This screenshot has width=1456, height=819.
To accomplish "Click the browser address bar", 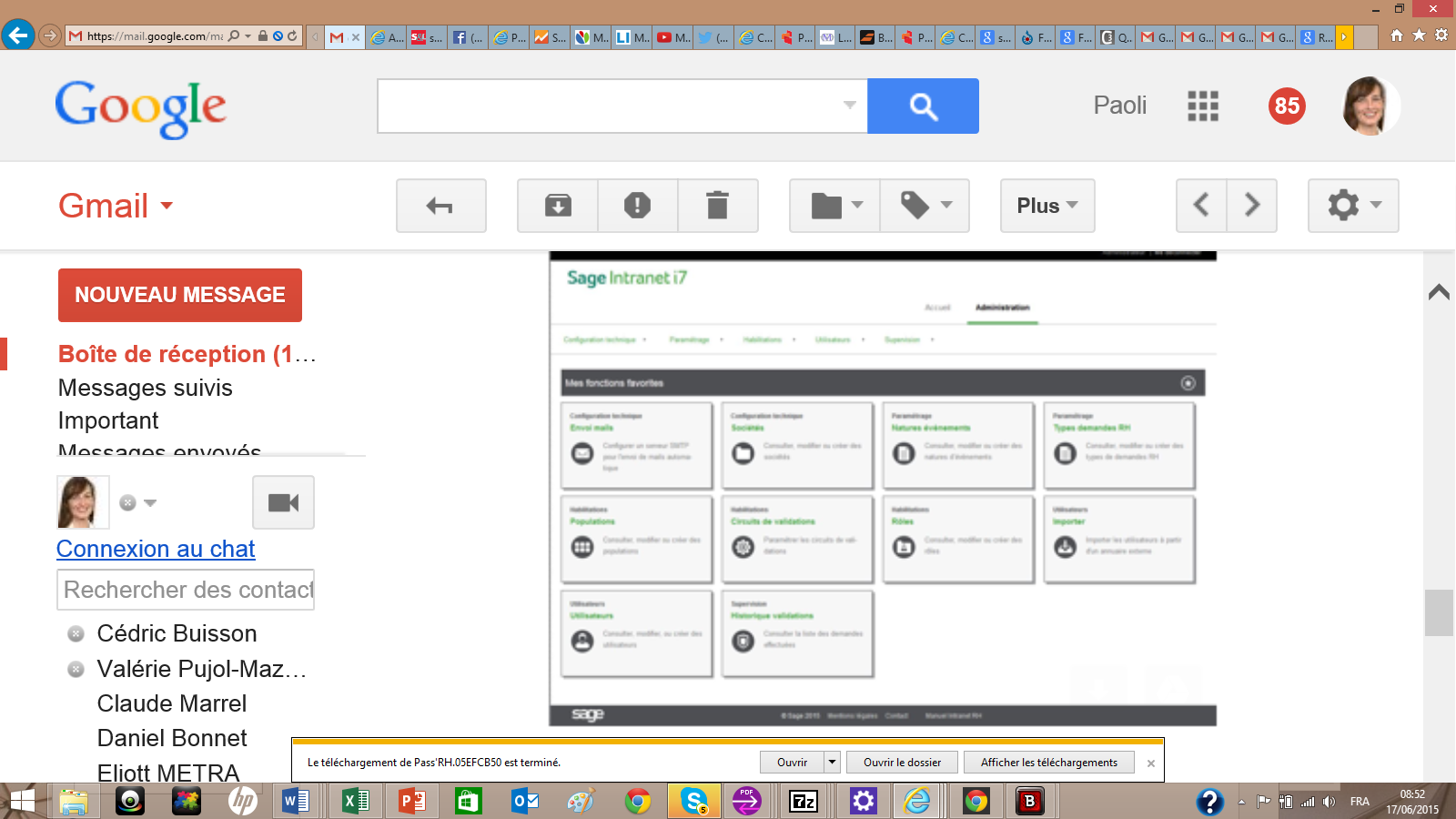I will click(x=155, y=35).
